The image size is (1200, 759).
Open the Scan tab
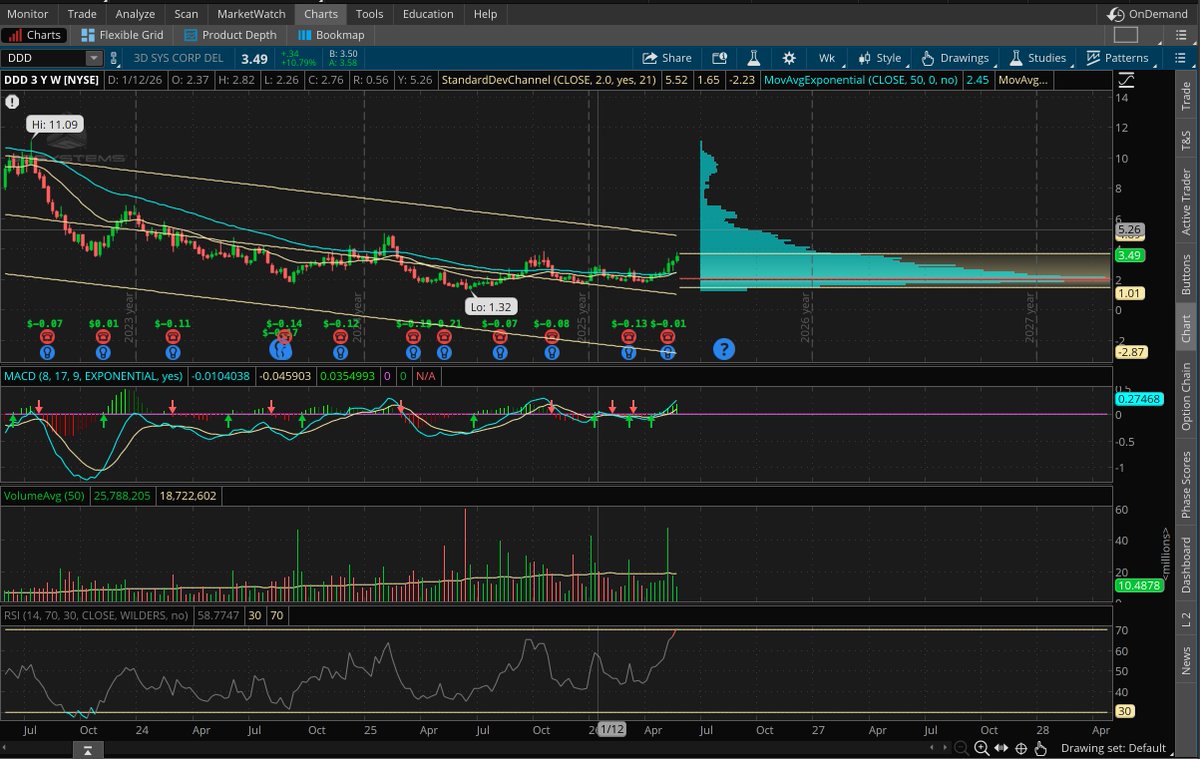186,14
